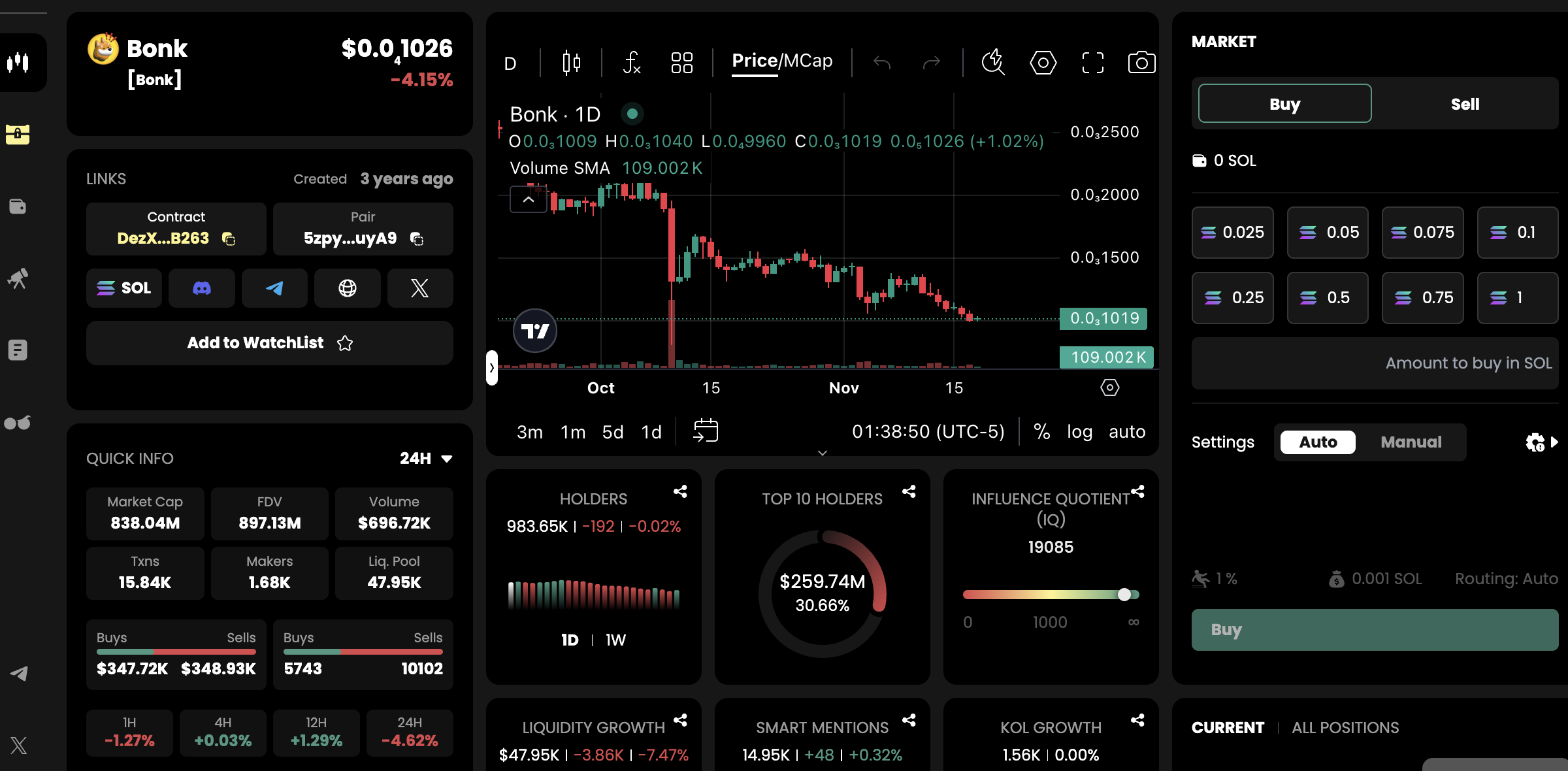
Task: Switch to the Sell tab
Action: tap(1465, 103)
